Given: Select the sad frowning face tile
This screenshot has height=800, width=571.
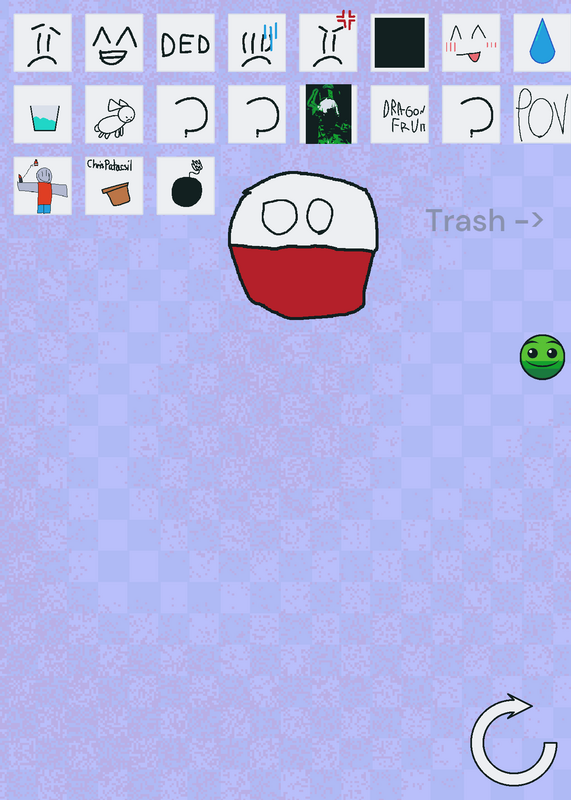Looking at the screenshot, I should (42, 43).
